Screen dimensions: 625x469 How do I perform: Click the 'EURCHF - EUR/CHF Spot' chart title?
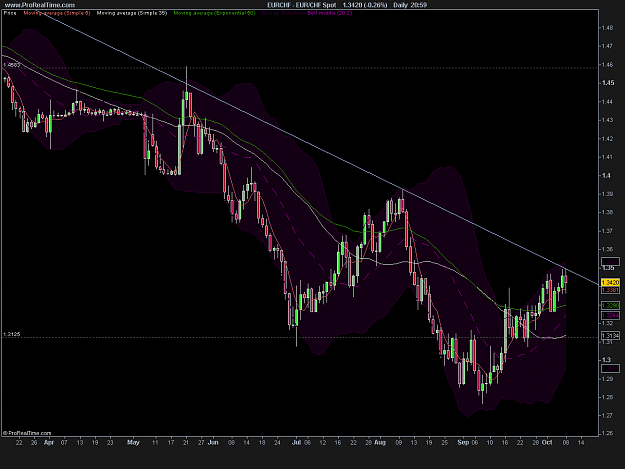[x=302, y=5]
